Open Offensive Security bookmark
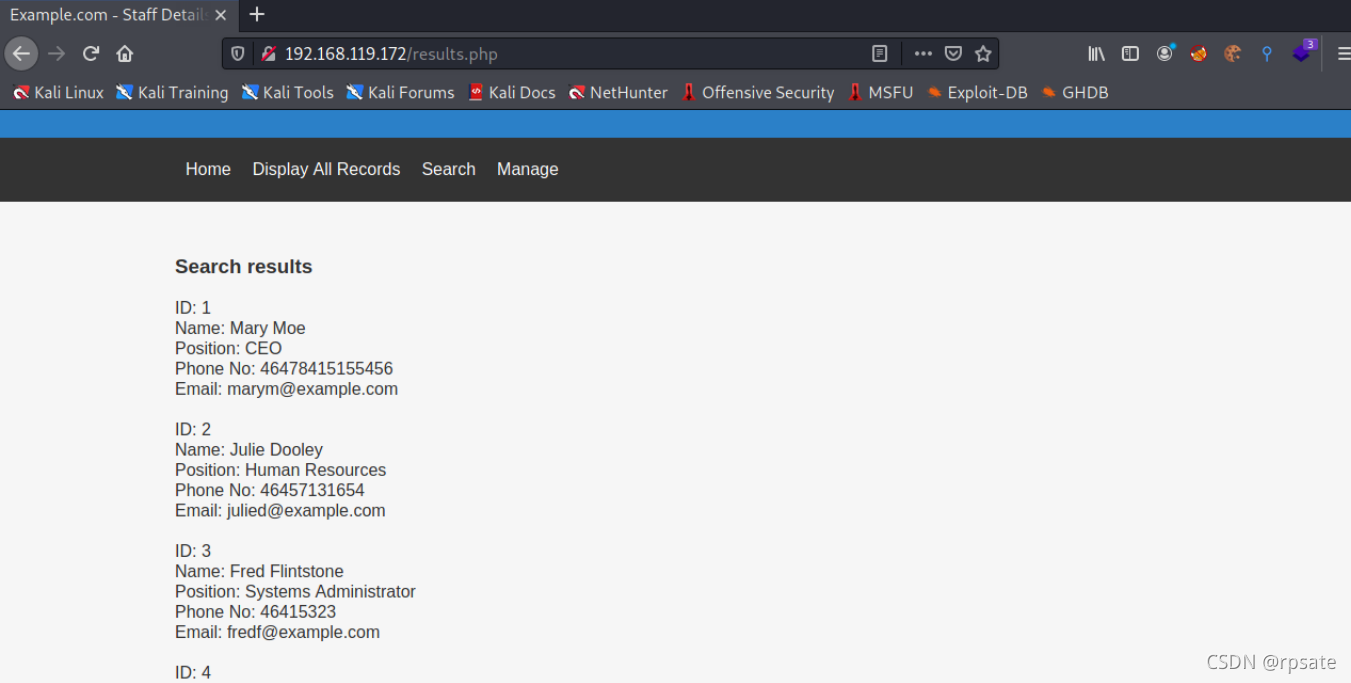 click(758, 92)
